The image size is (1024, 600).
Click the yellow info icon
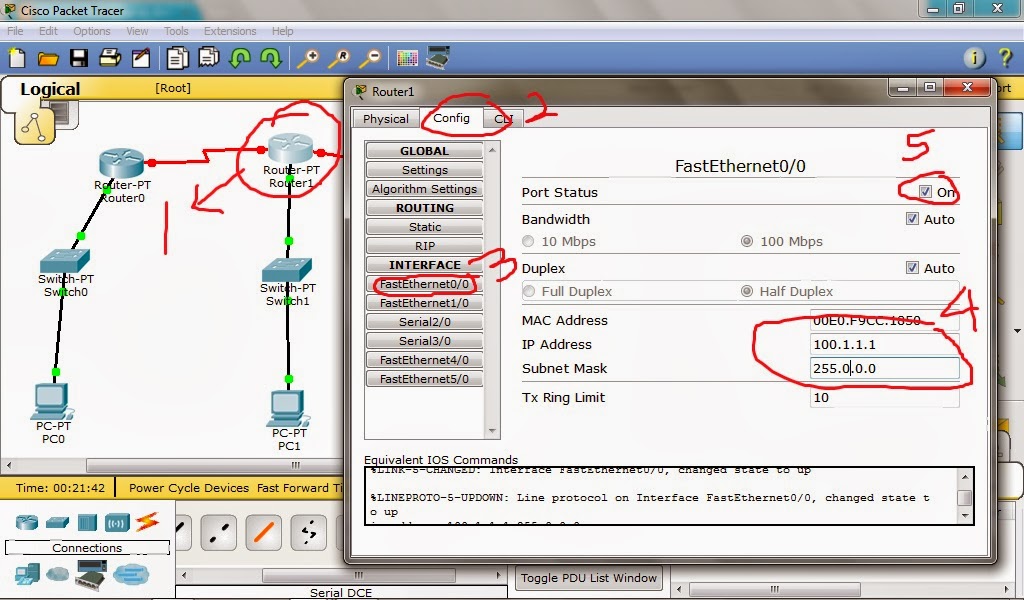pos(974,58)
